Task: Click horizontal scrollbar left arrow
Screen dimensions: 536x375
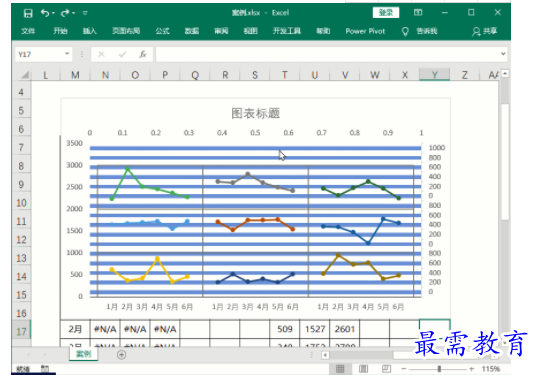Action: click(x=325, y=355)
